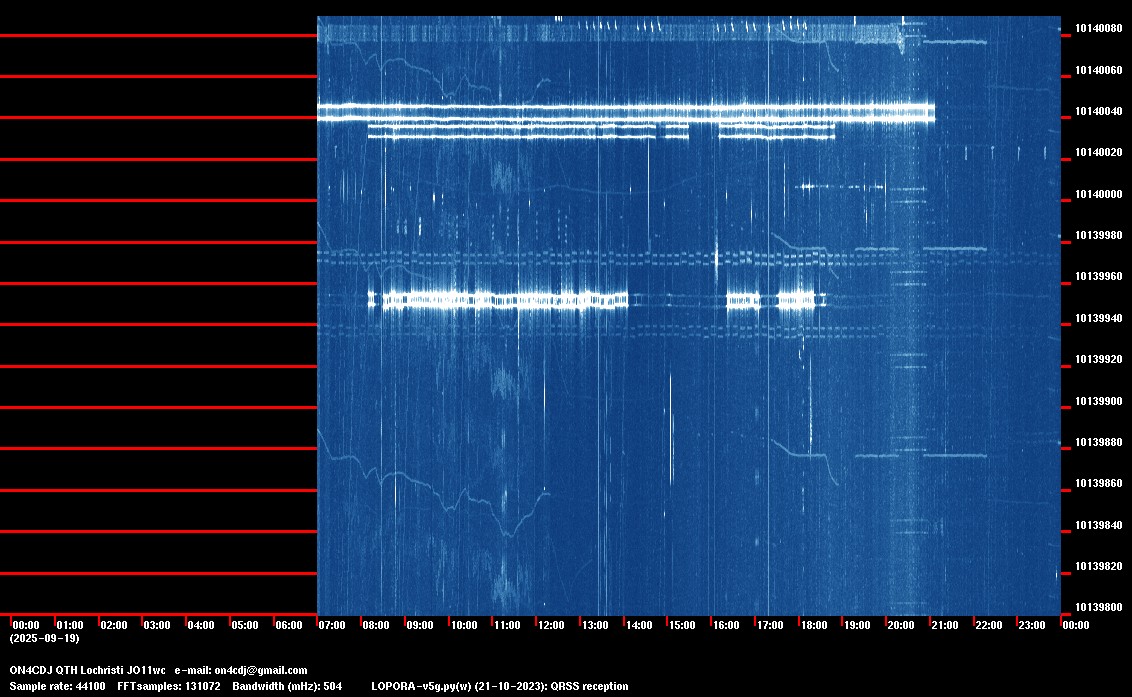This screenshot has width=1132, height=697.
Task: Select the 10139940 frequency label
Action: click(1099, 319)
